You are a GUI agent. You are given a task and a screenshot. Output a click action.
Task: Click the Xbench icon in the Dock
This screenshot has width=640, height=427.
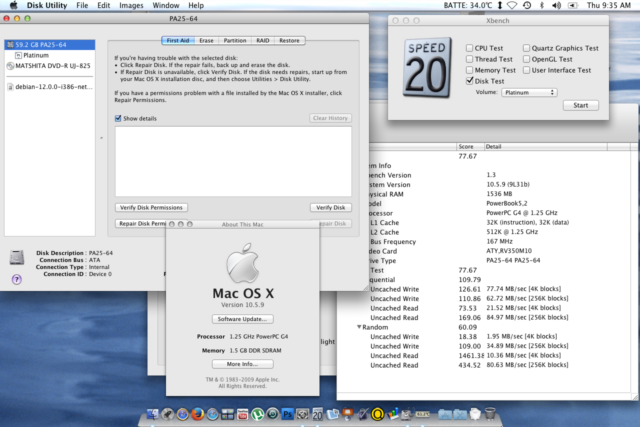tap(318, 414)
